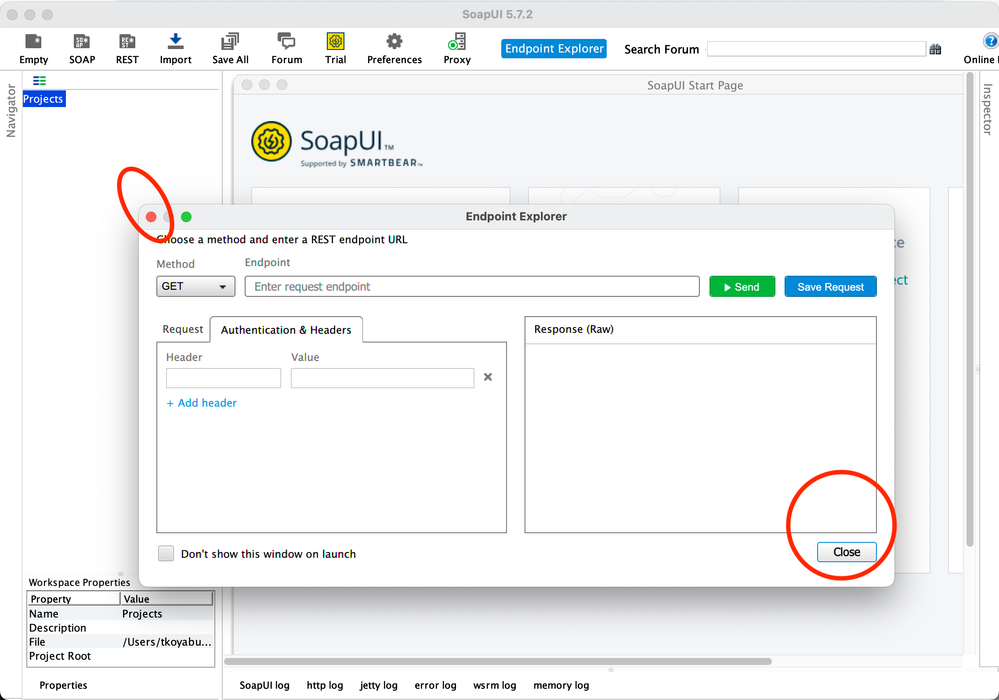
Task: Open the Forum toolbar icon
Action: 287,49
